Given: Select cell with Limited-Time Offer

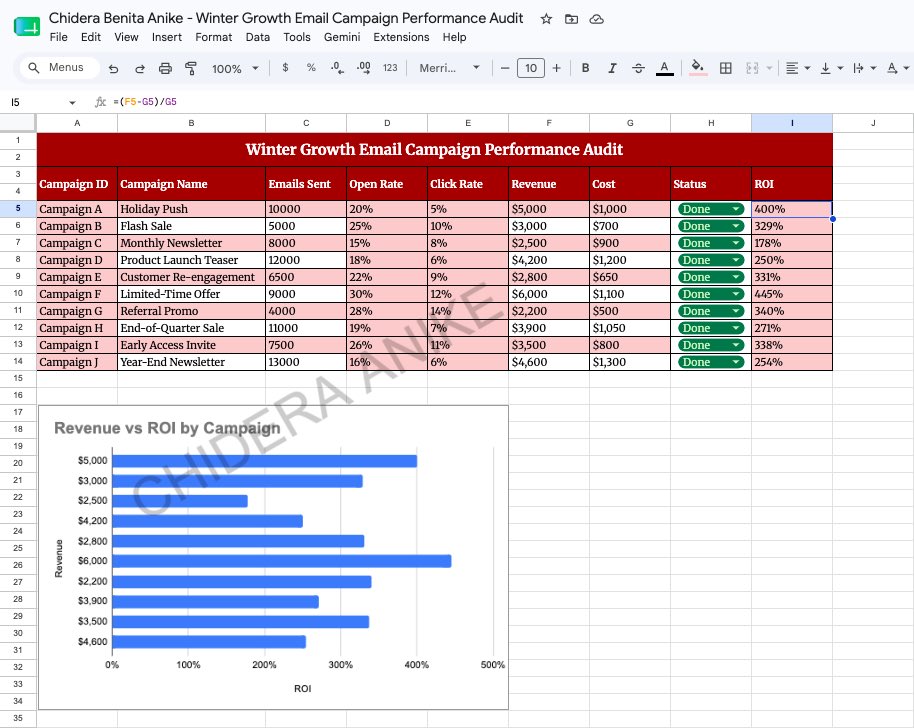Looking at the screenshot, I should click(191, 294).
